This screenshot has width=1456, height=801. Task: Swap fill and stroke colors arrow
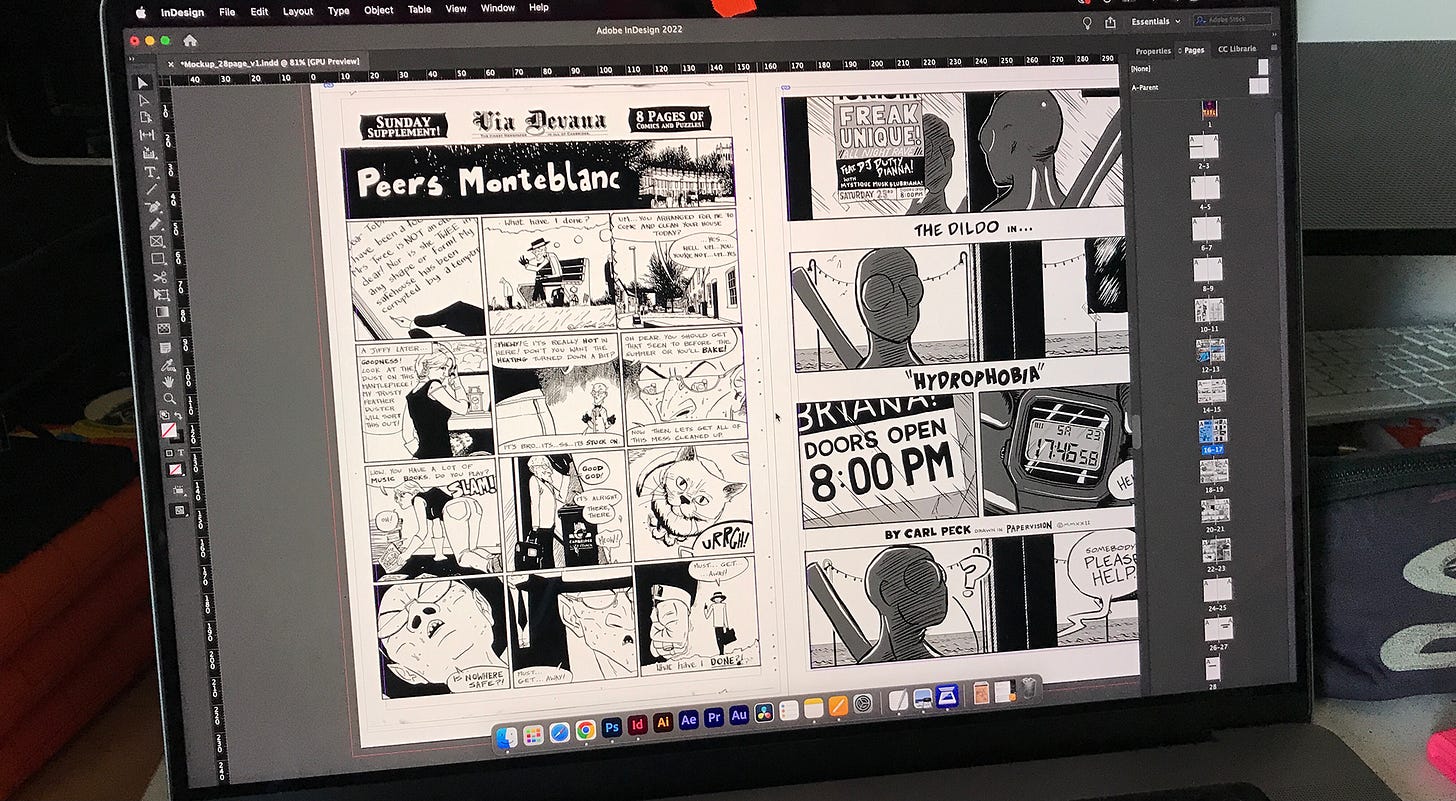(179, 415)
